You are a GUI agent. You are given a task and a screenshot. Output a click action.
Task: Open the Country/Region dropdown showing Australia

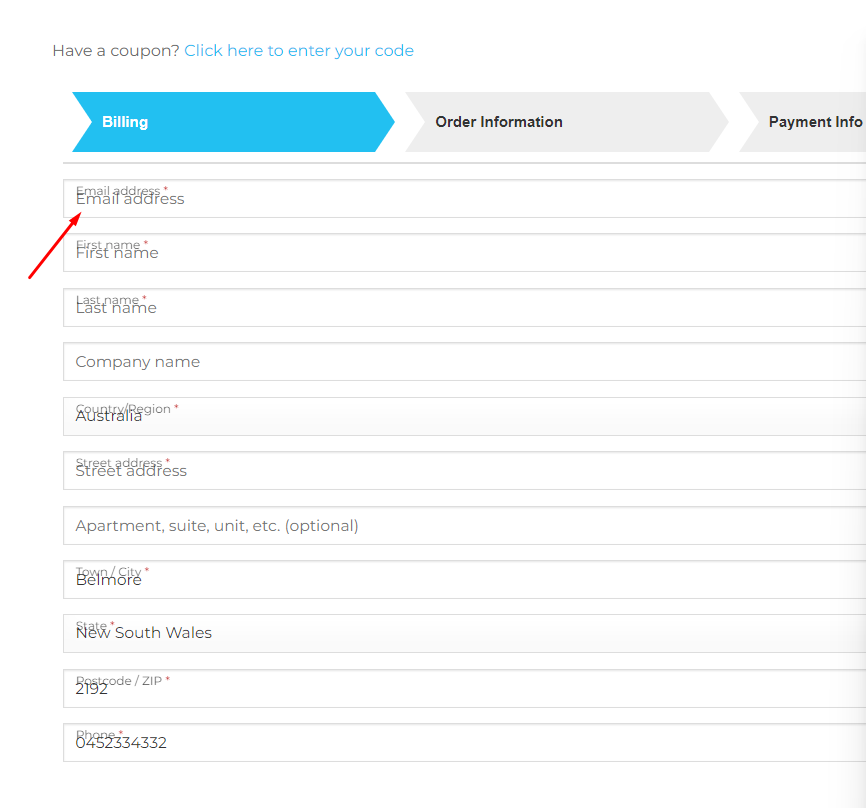(464, 416)
